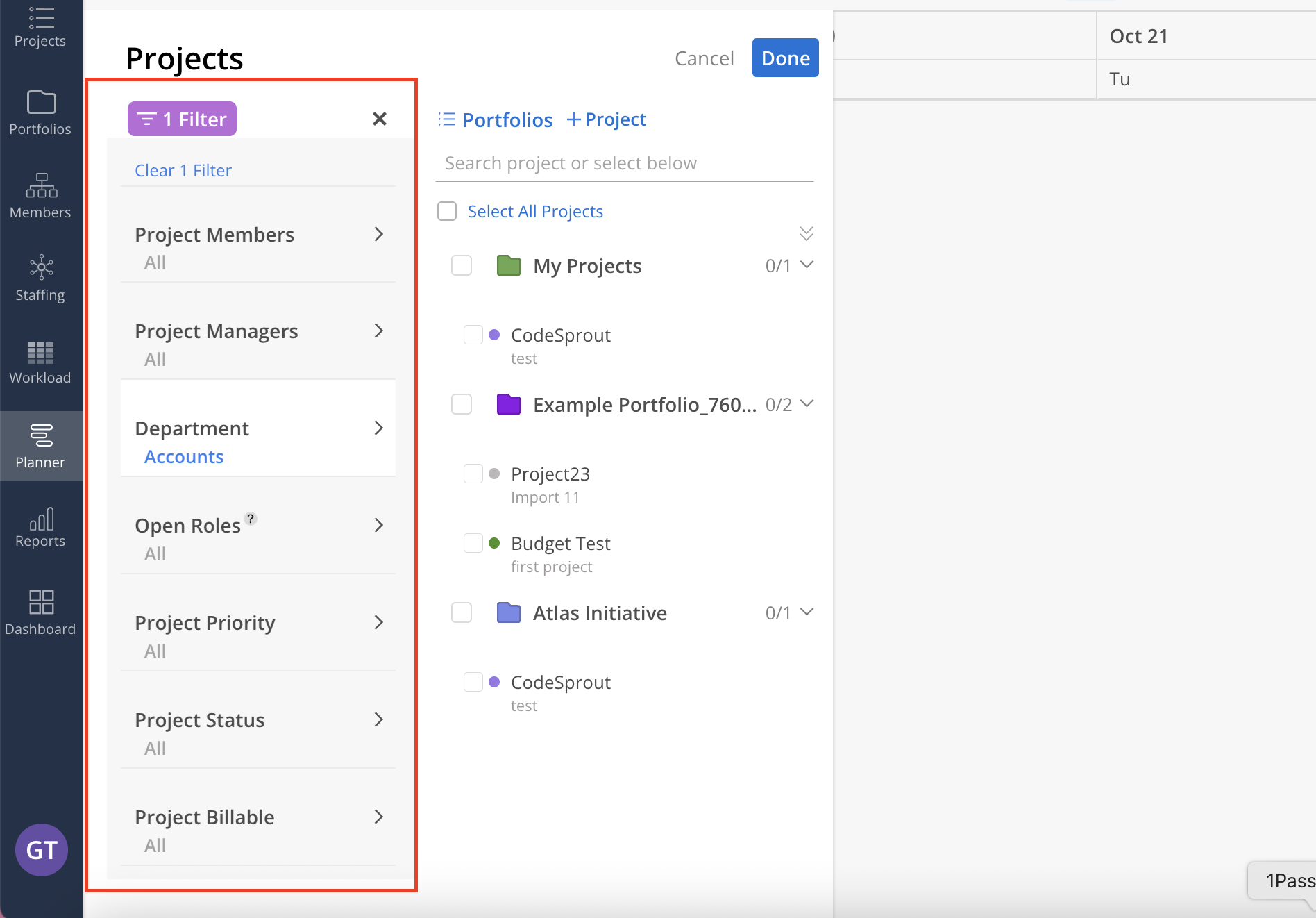Switch to the Portfolios grouping tab

click(x=496, y=119)
